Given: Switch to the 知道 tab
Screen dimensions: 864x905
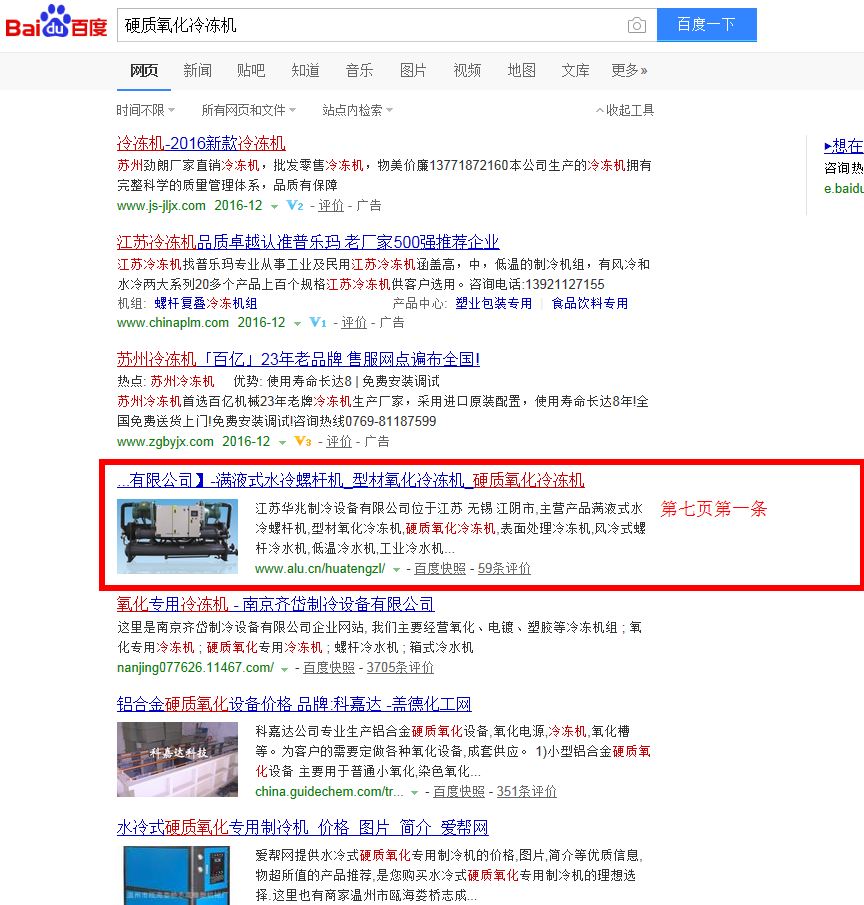Looking at the screenshot, I should [305, 70].
